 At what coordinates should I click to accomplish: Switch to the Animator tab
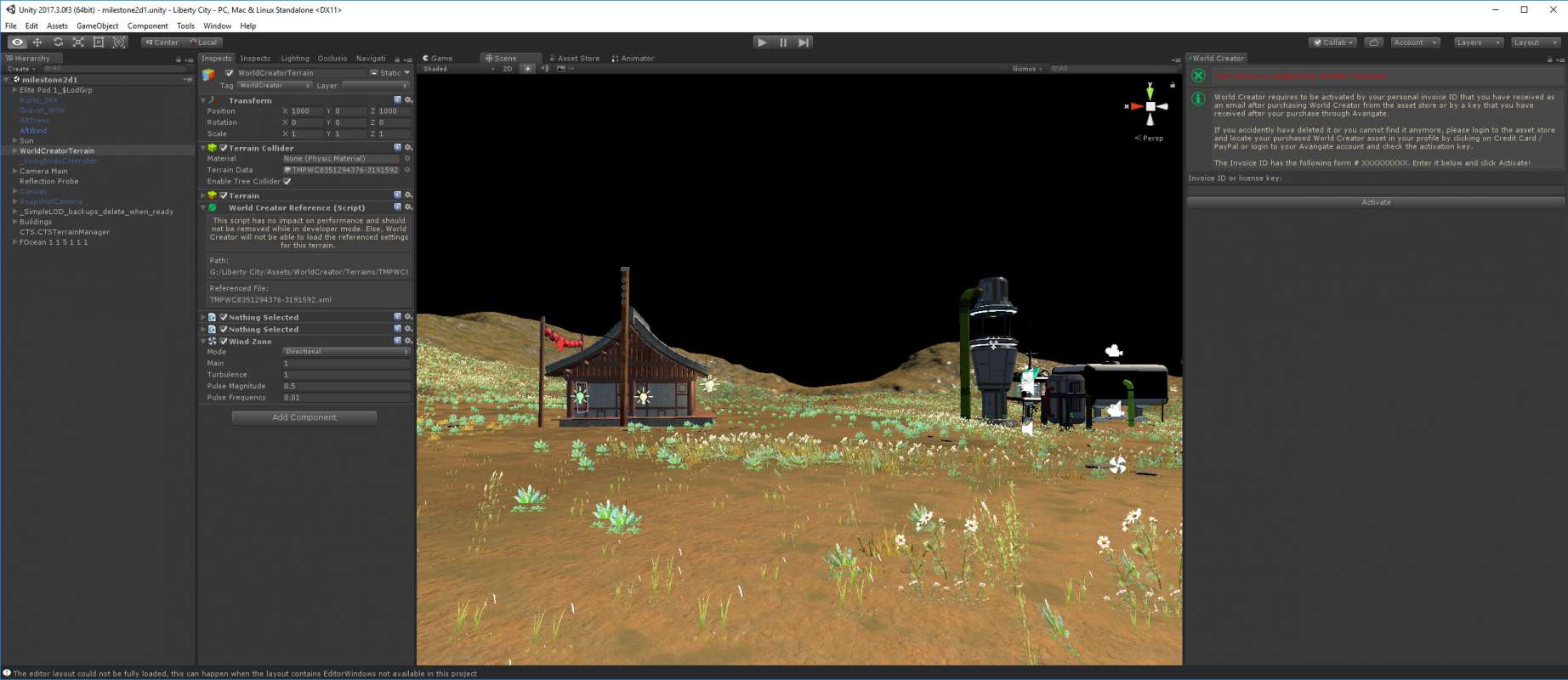[x=634, y=59]
